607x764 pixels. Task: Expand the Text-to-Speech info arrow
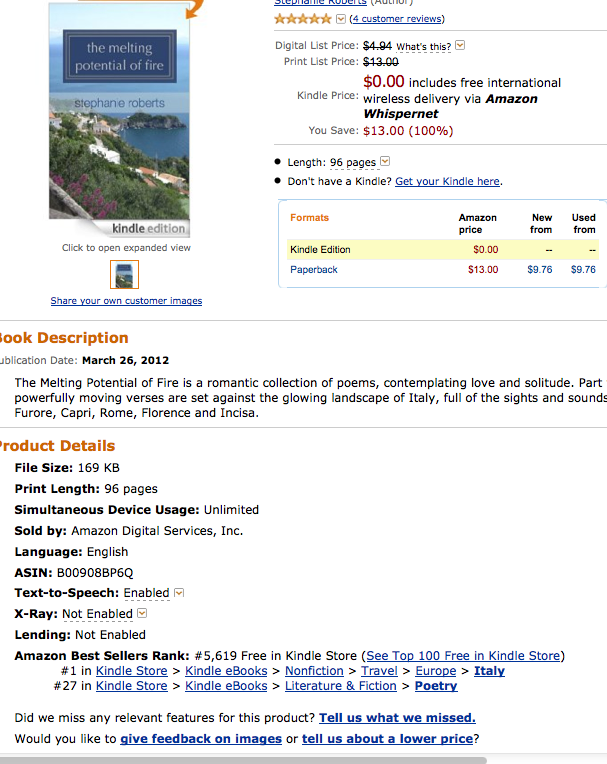(179, 593)
